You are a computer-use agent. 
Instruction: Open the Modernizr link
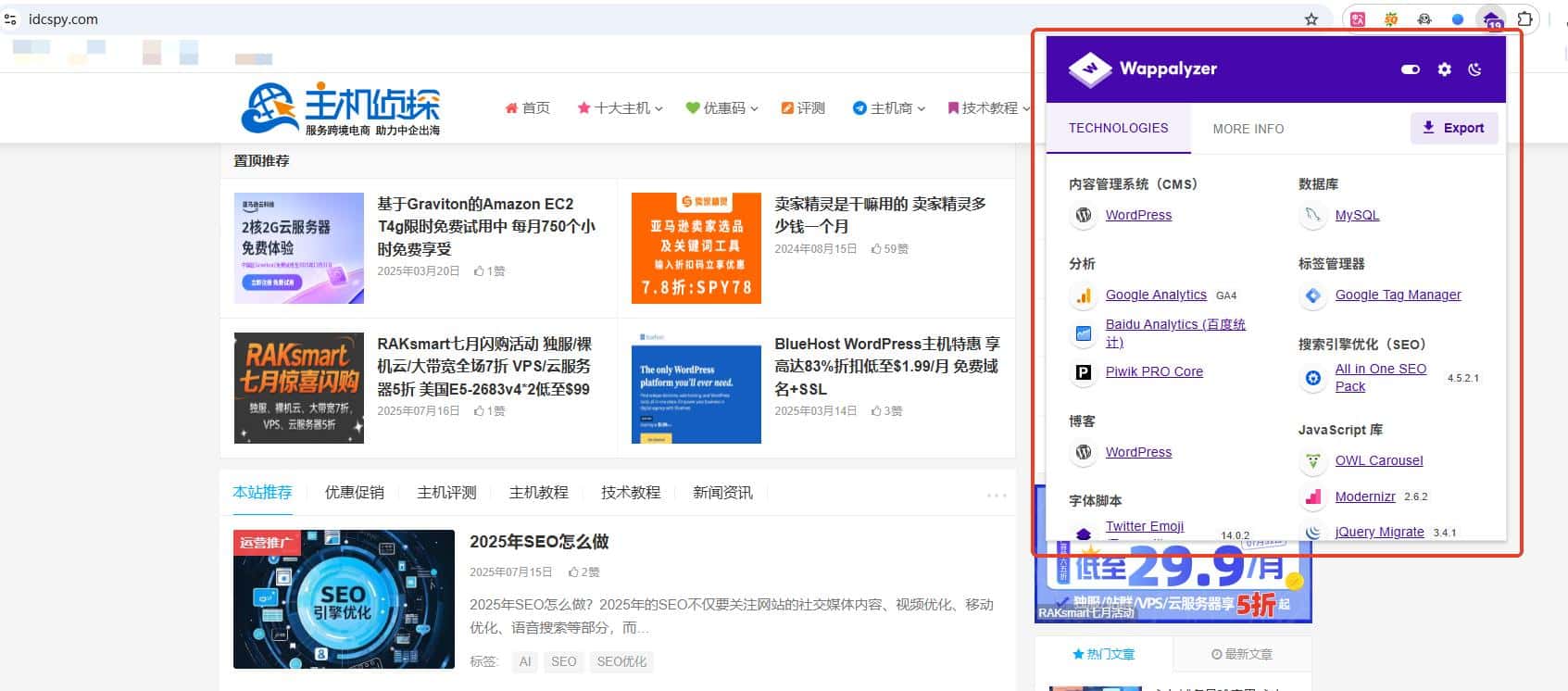click(1364, 496)
